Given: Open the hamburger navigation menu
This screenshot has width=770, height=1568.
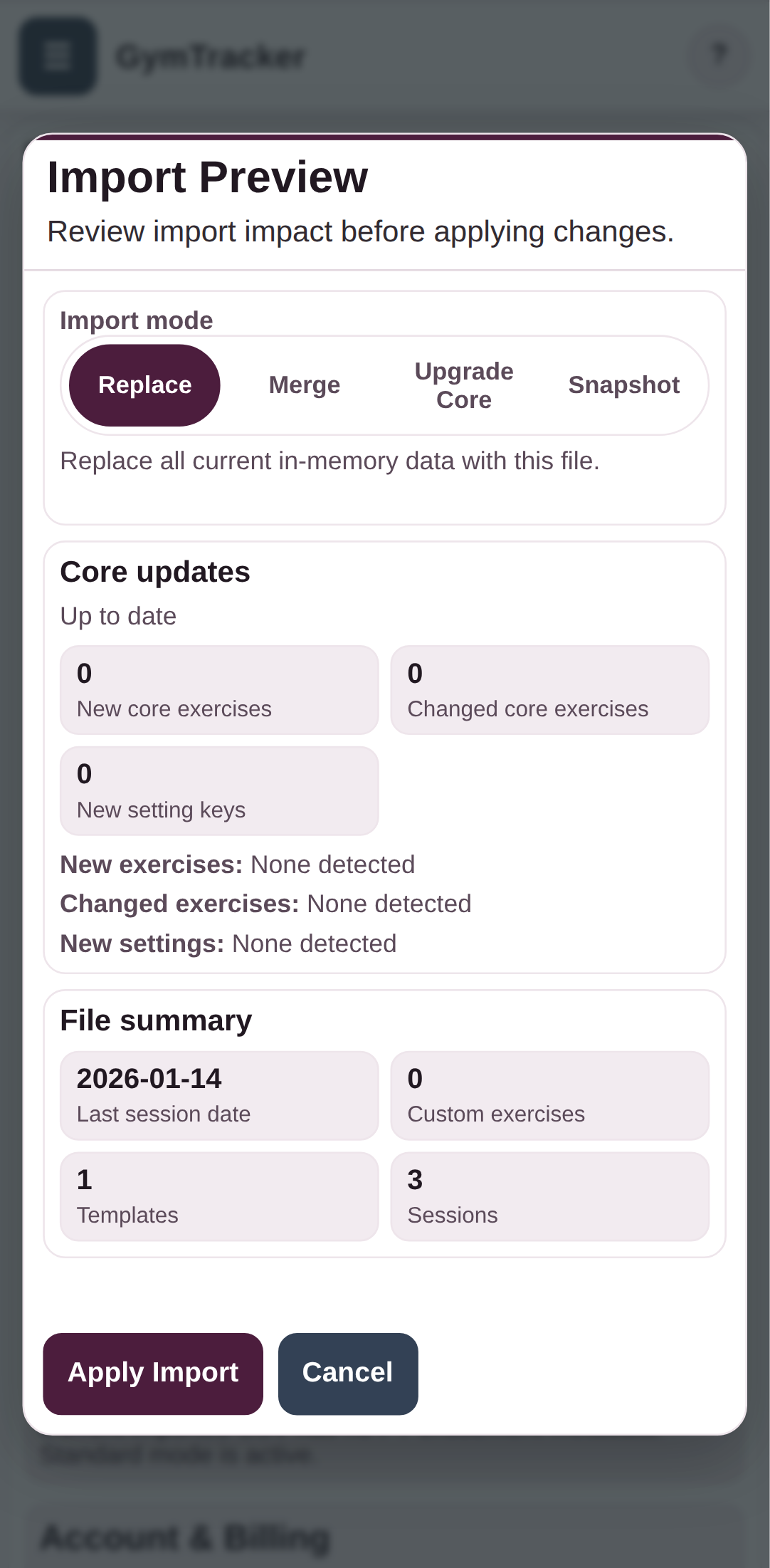Looking at the screenshot, I should click(x=57, y=56).
